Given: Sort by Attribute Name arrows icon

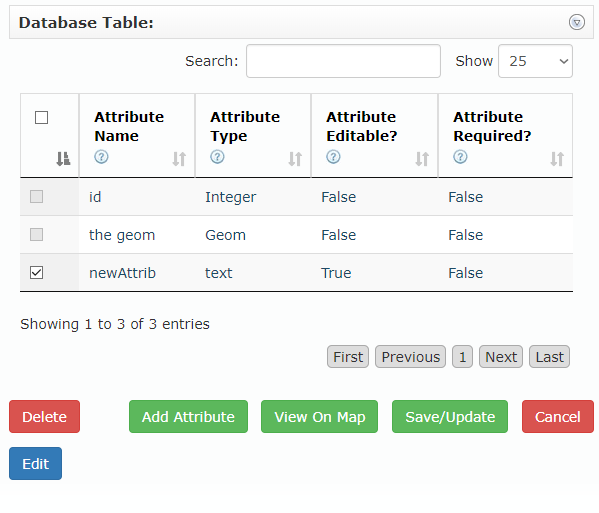Looking at the screenshot, I should point(179,159).
